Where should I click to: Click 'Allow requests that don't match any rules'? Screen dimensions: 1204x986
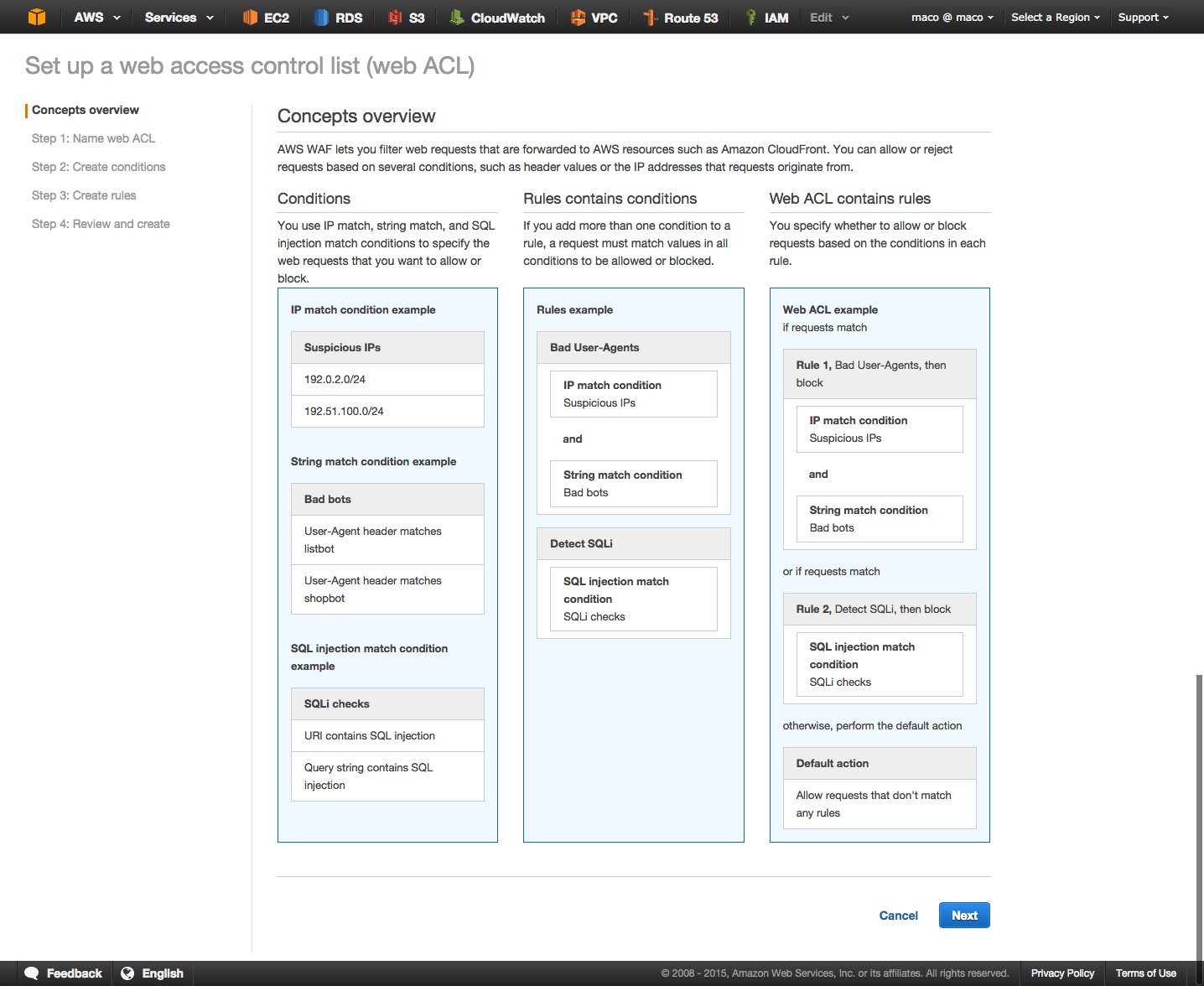pos(880,804)
